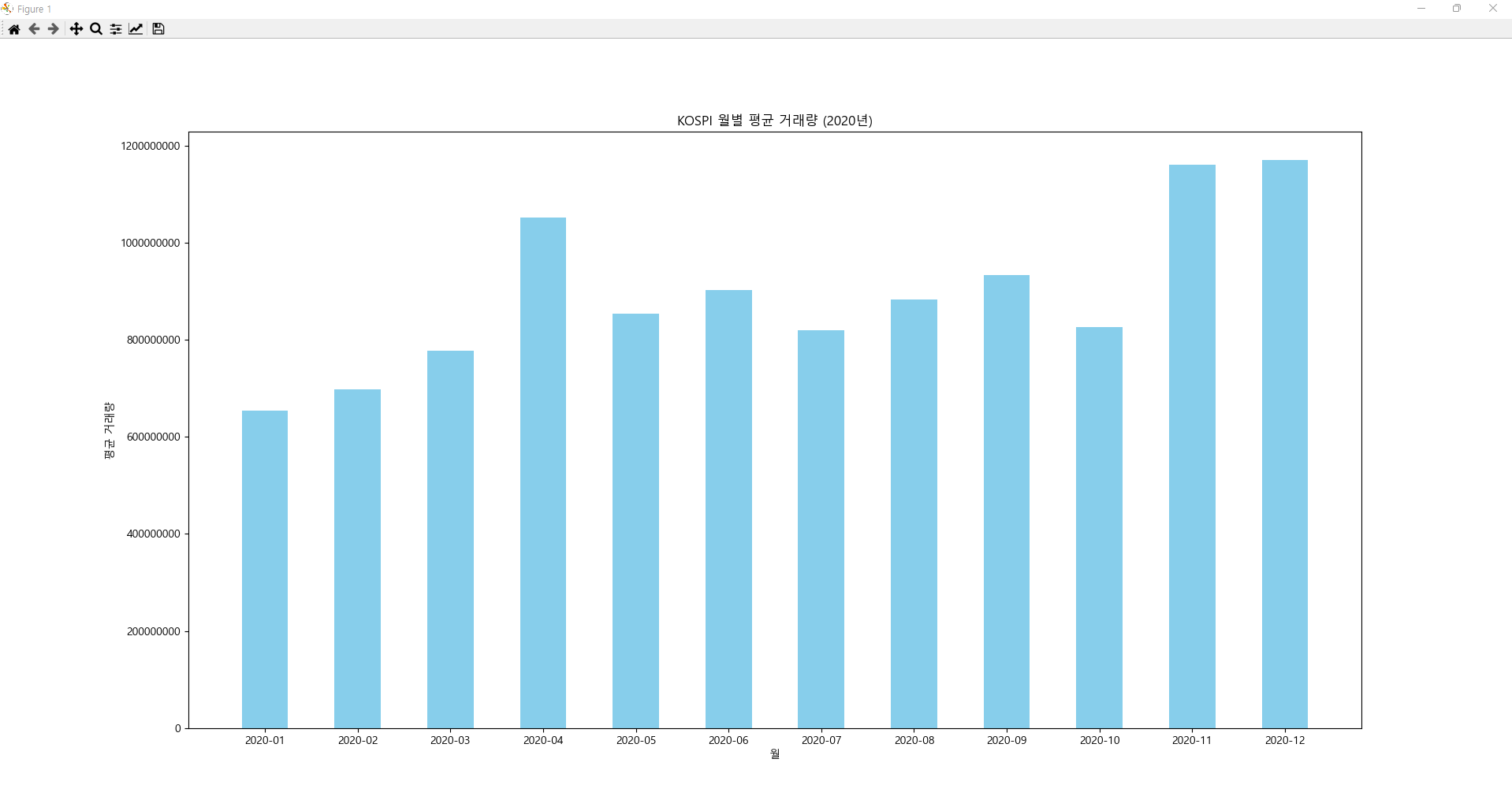Click the 2020-11 bar

(1192, 446)
